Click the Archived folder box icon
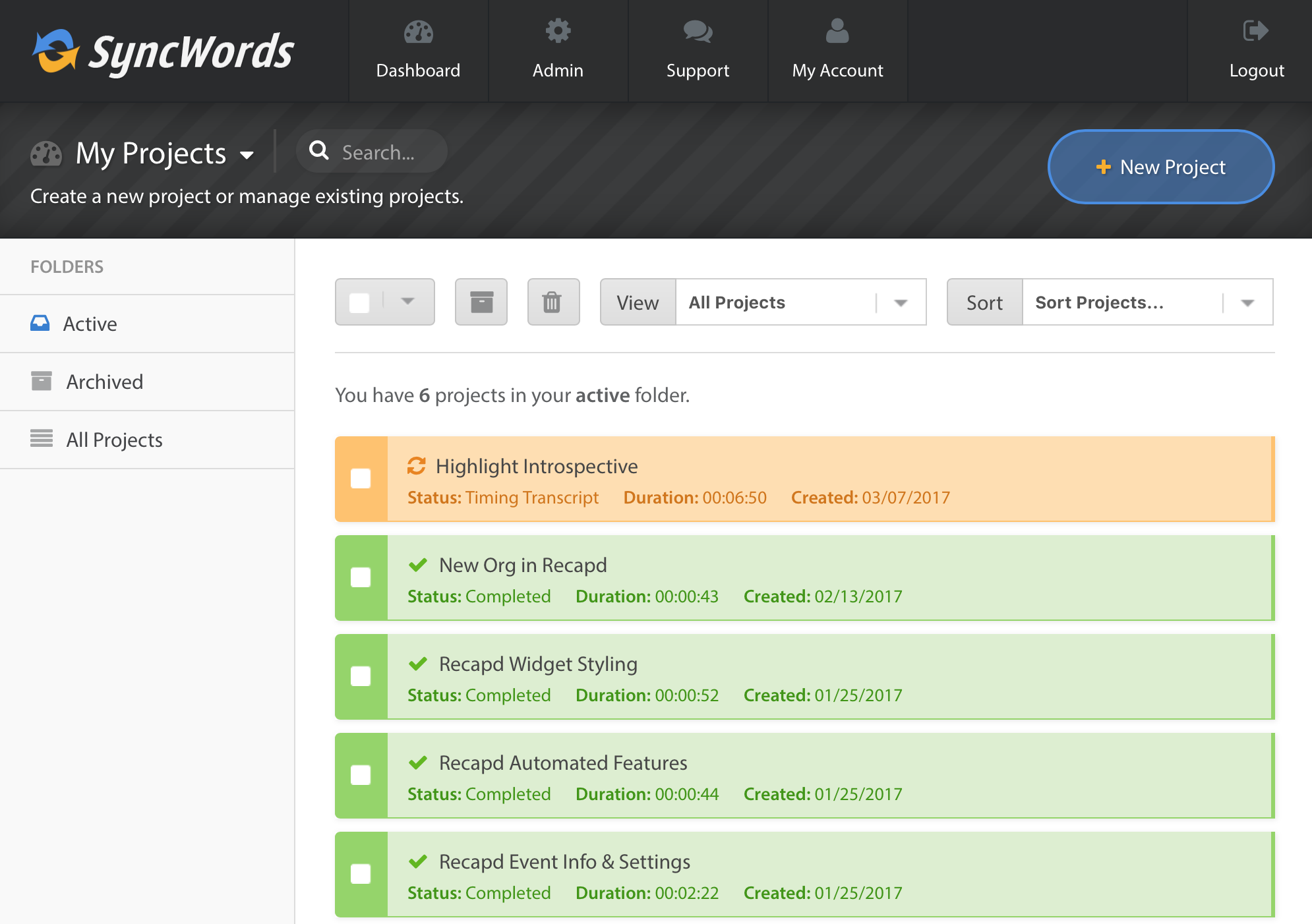1312x924 pixels. tap(41, 381)
